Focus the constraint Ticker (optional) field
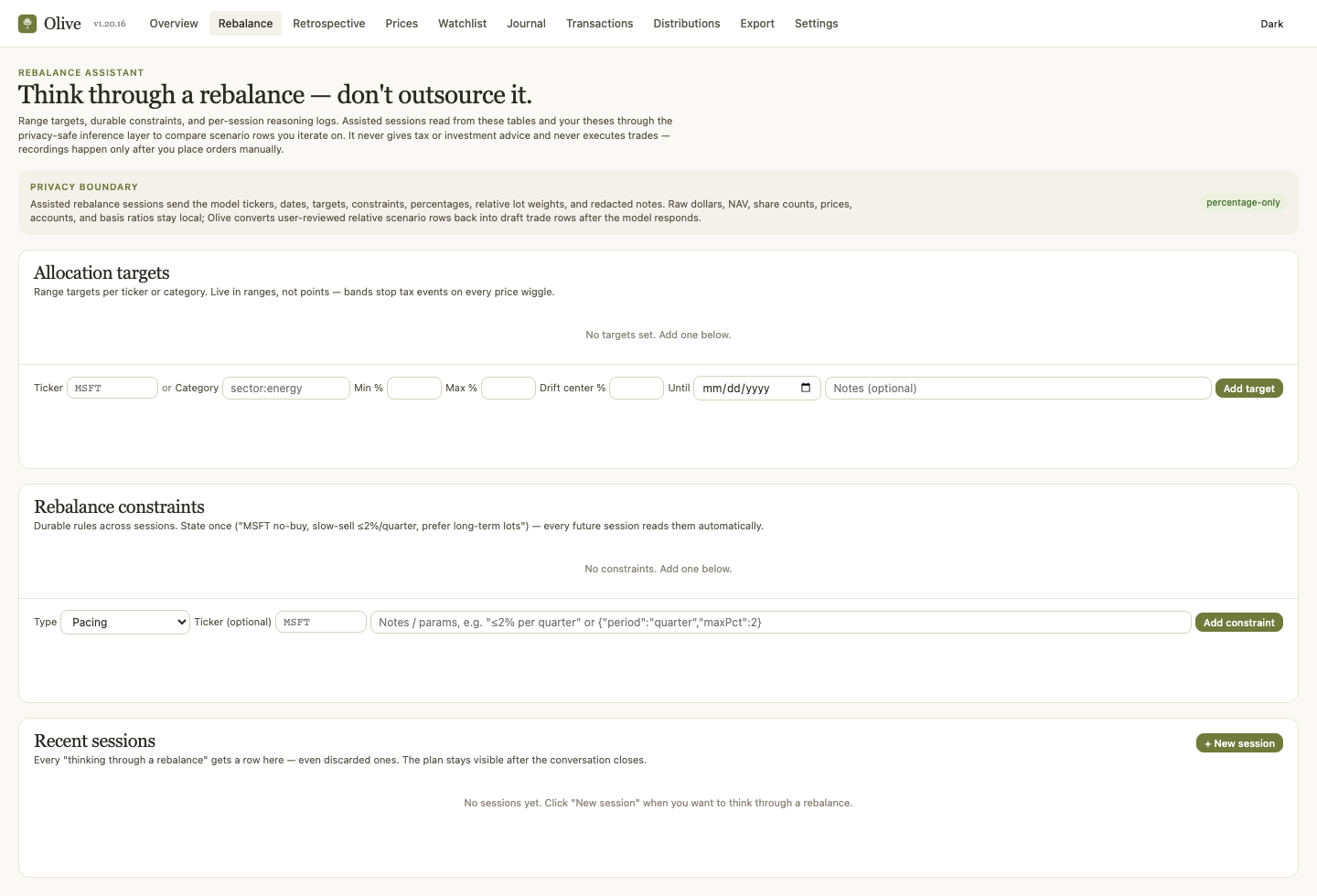 321,623
